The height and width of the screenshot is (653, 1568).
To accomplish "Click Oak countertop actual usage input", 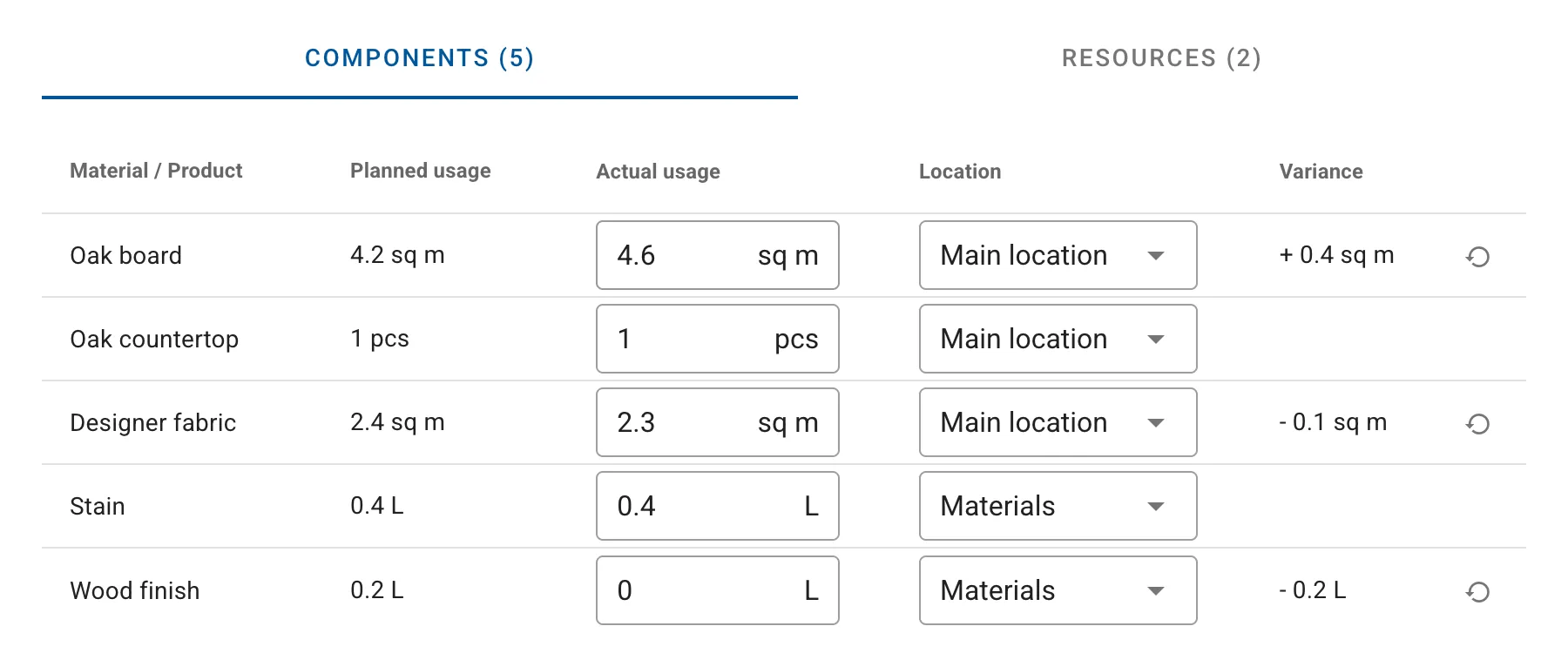I will [x=679, y=339].
